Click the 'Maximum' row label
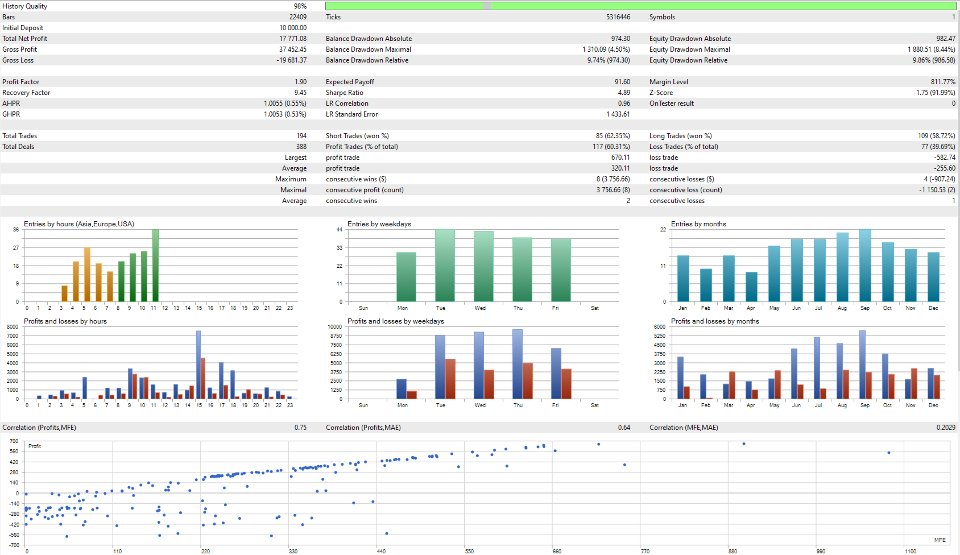 tap(291, 179)
